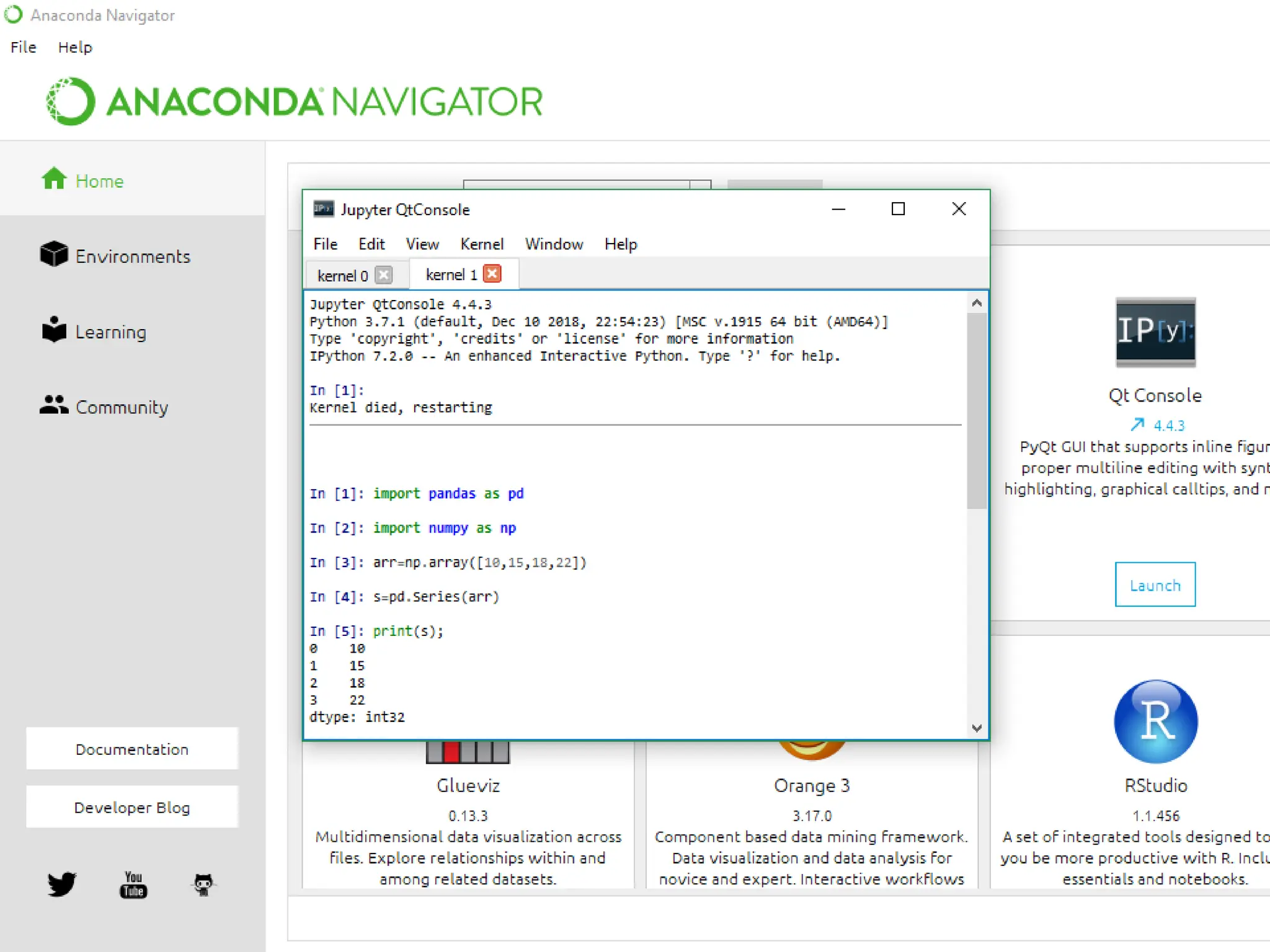Minimize the Jupyter QtConsole window
This screenshot has width=1270, height=952.
[x=838, y=209]
